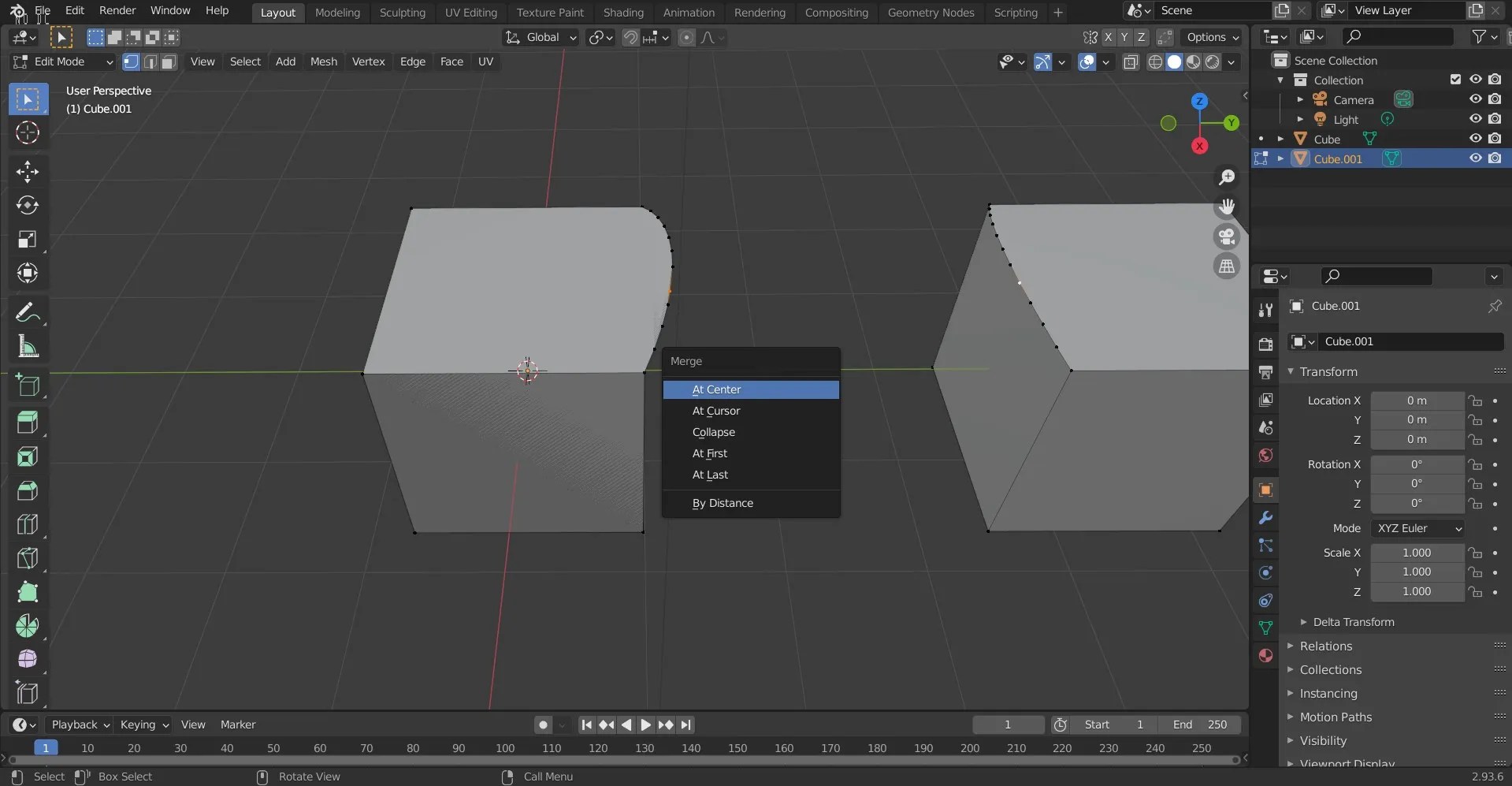
Task: Select the Move tool in the toolbar
Action: pyautogui.click(x=28, y=171)
